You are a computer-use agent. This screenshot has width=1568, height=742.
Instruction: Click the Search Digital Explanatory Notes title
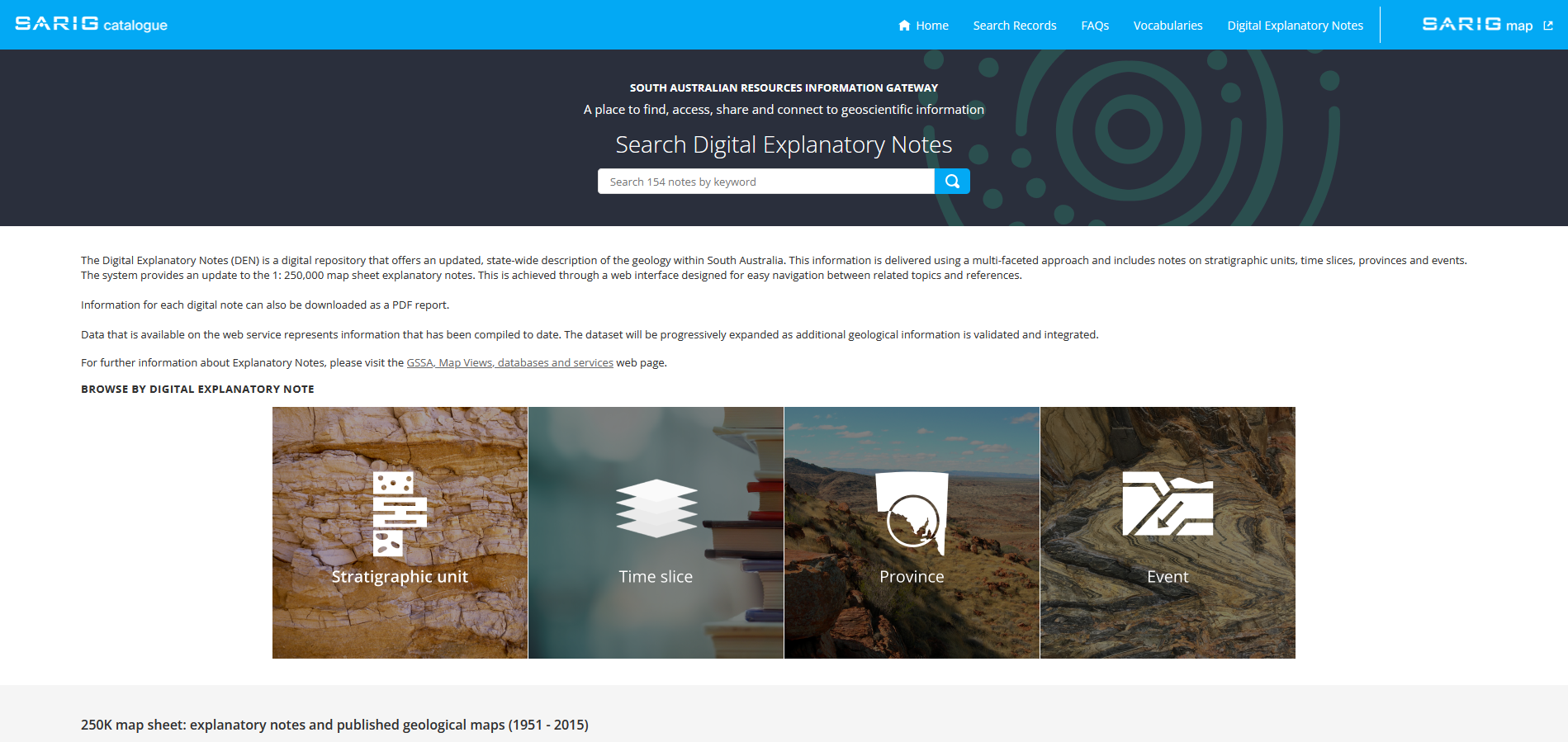[x=784, y=144]
